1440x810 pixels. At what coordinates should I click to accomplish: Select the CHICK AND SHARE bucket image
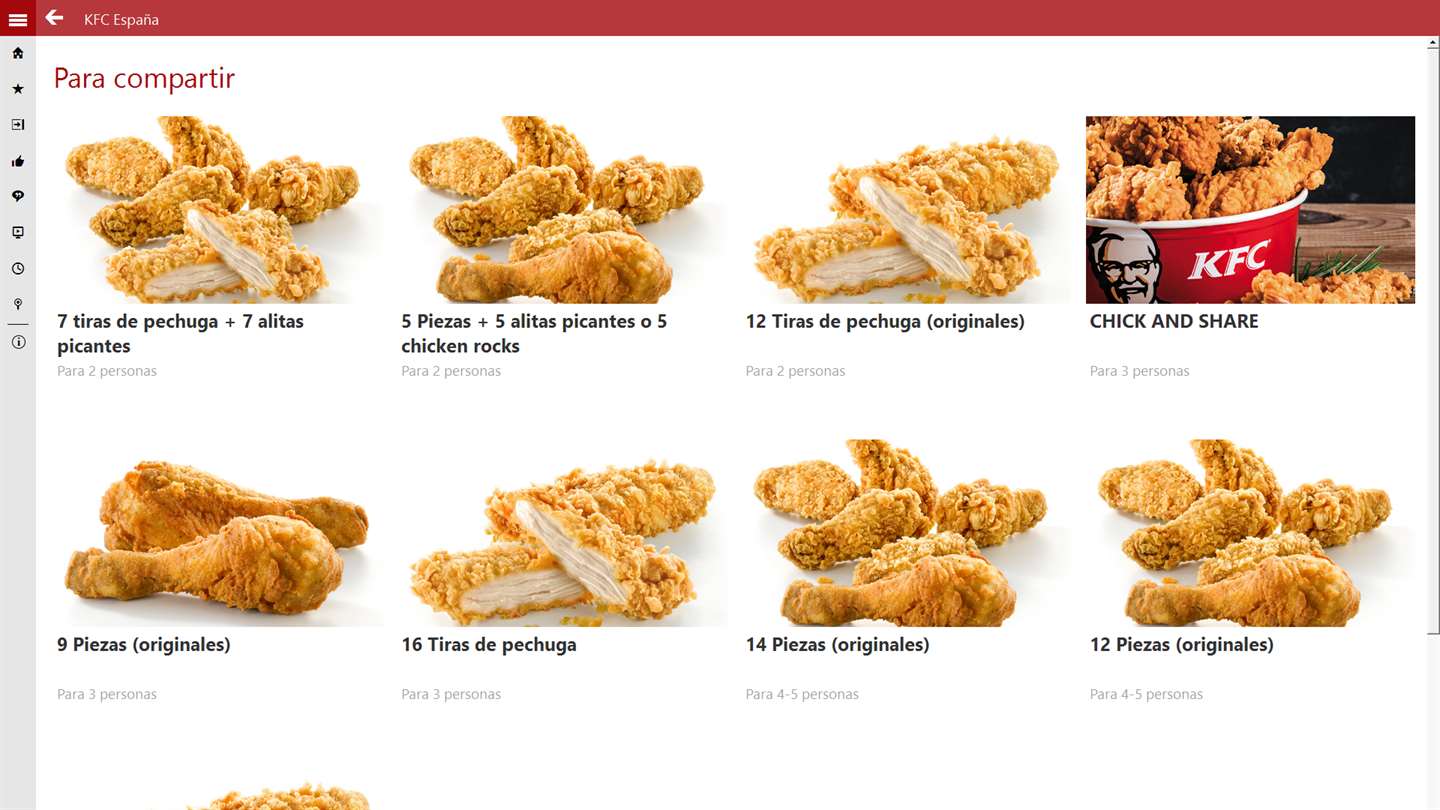coord(1250,210)
